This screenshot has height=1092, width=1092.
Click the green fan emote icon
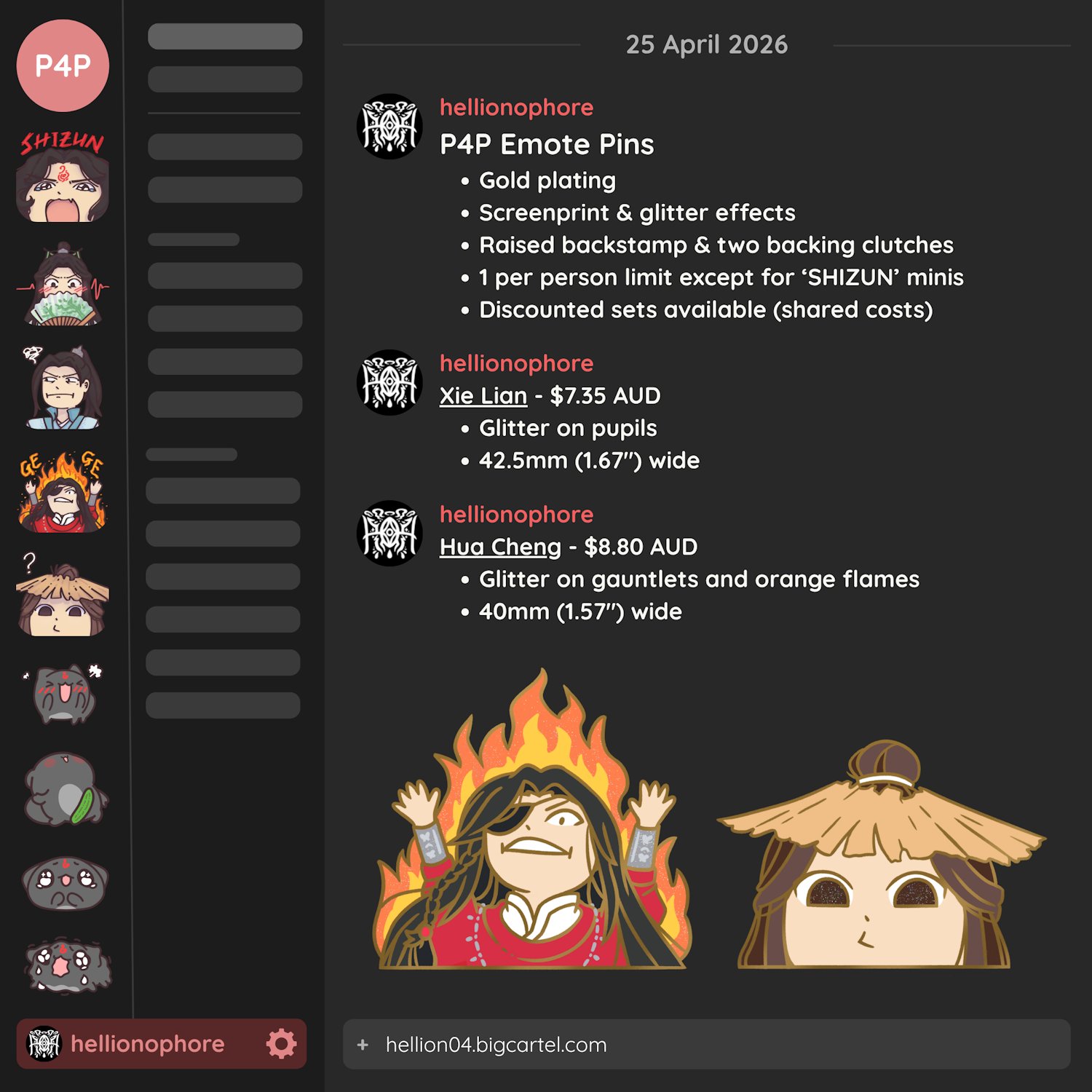tap(63, 285)
